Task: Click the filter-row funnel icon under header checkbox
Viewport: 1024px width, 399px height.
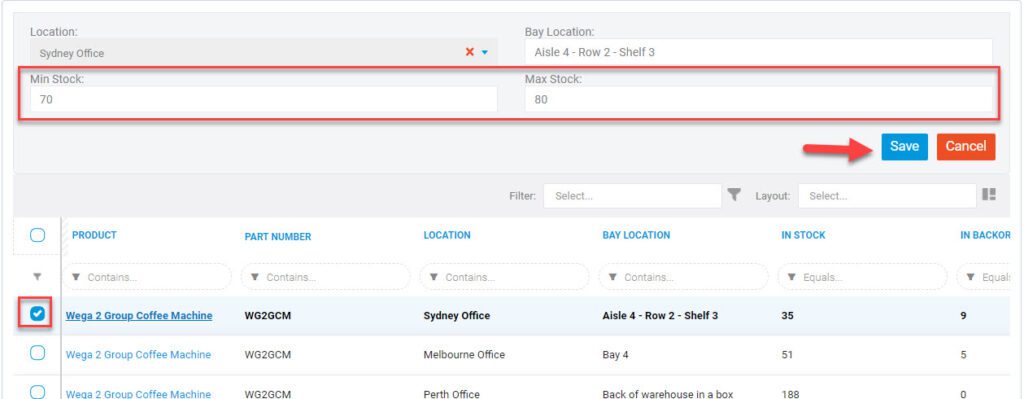Action: pyautogui.click(x=37, y=277)
